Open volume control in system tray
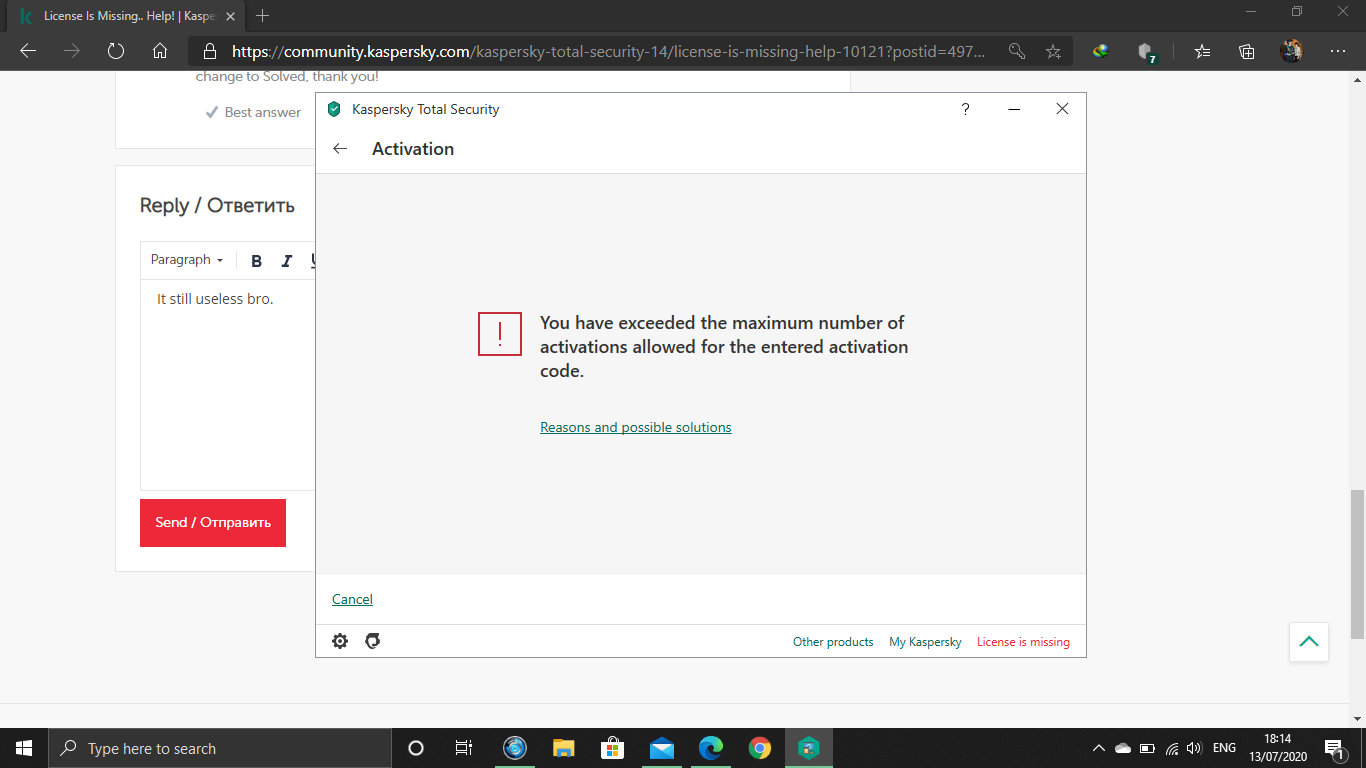Image resolution: width=1366 pixels, height=768 pixels. click(1193, 748)
